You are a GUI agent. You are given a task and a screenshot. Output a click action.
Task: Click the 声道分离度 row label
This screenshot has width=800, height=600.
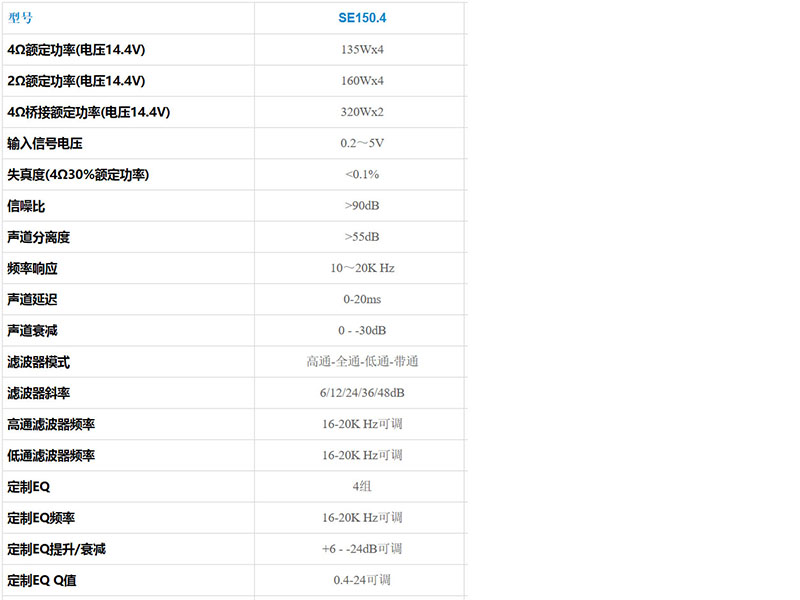[x=39, y=237]
